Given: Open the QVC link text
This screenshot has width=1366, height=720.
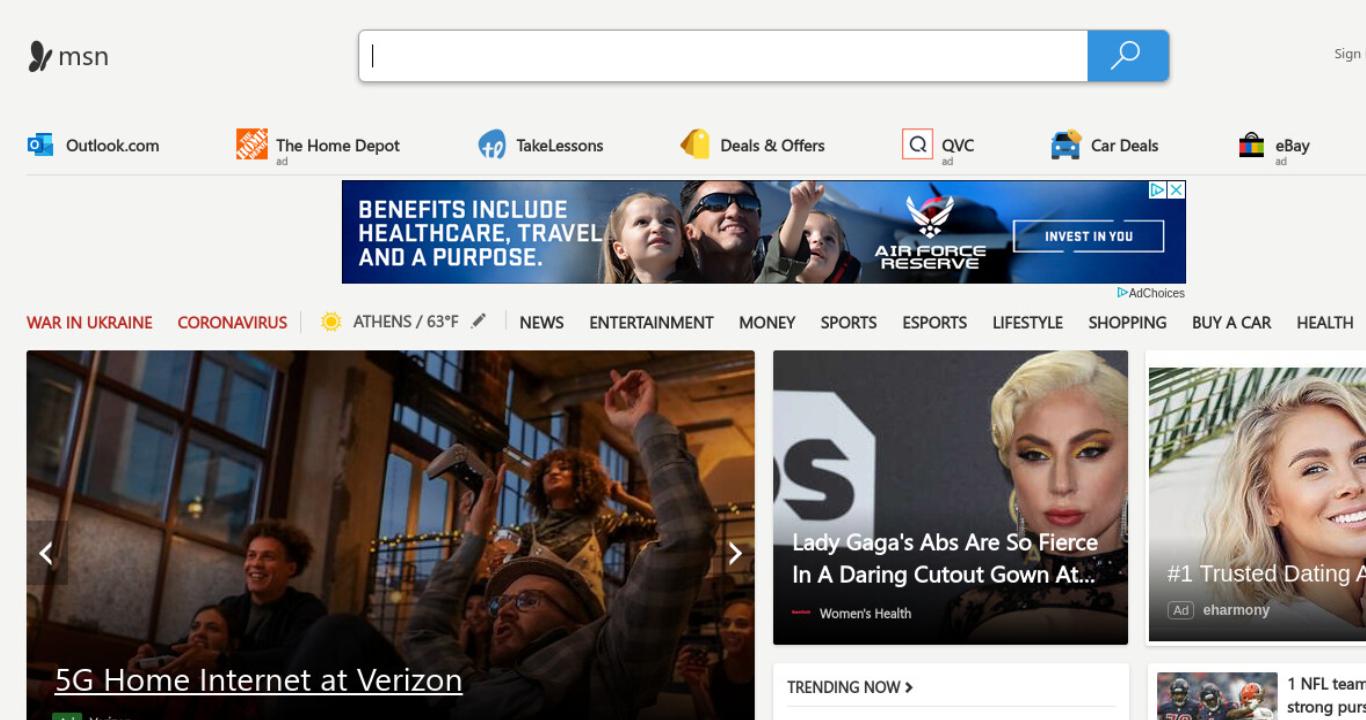Looking at the screenshot, I should (958, 145).
